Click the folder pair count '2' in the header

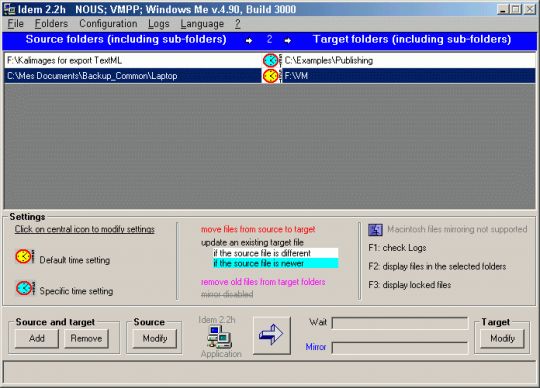[269, 39]
